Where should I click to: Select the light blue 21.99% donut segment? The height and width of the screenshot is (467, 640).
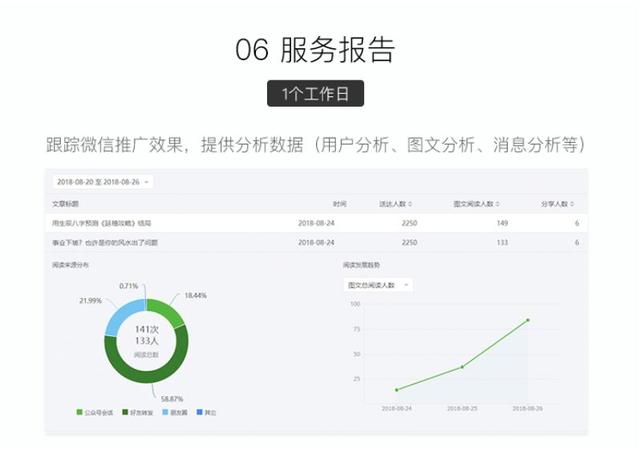(120, 315)
